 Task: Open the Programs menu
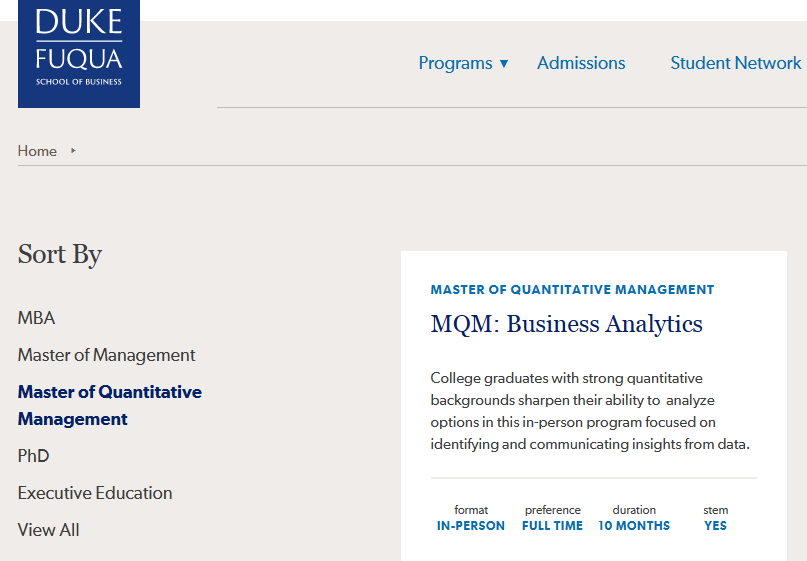[x=455, y=63]
